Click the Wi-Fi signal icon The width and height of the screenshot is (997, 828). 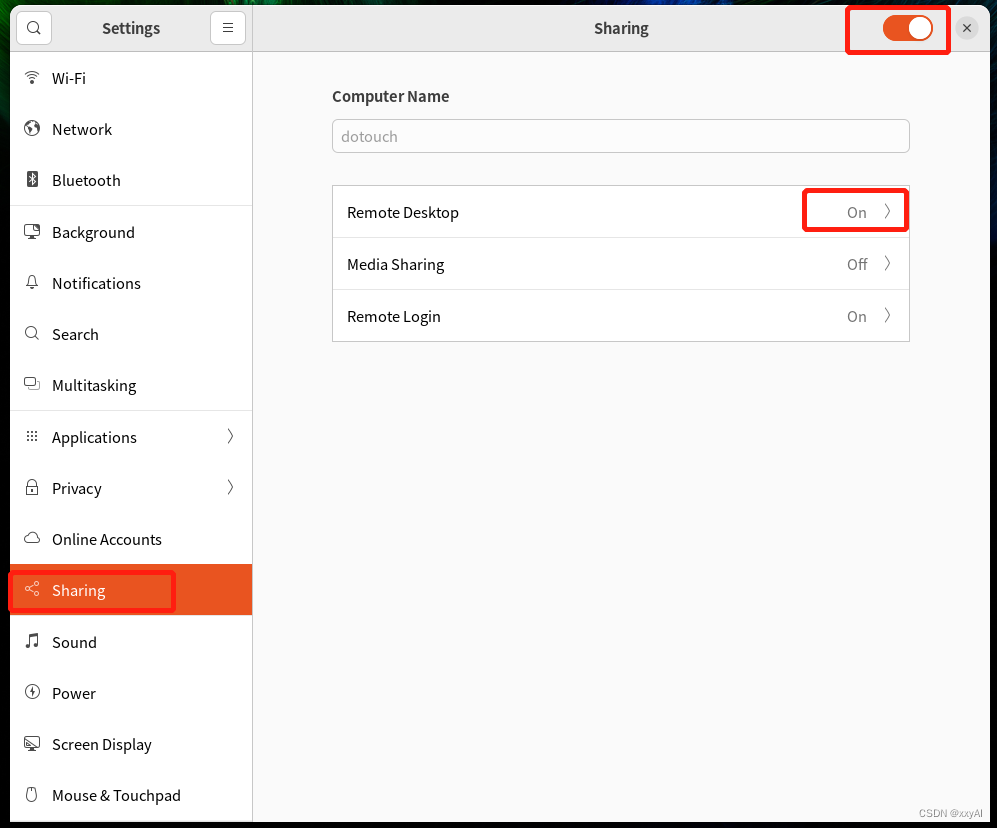click(32, 78)
